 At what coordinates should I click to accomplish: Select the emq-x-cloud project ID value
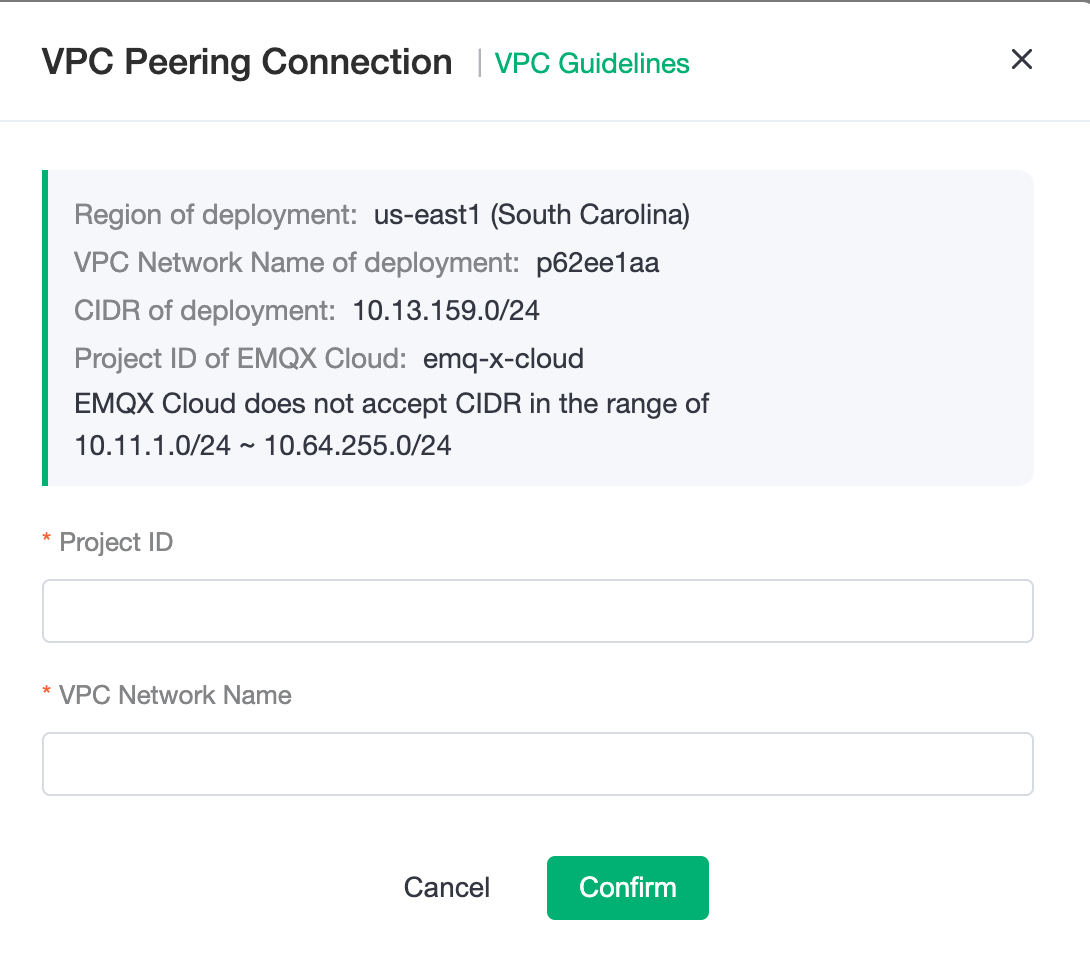(503, 358)
